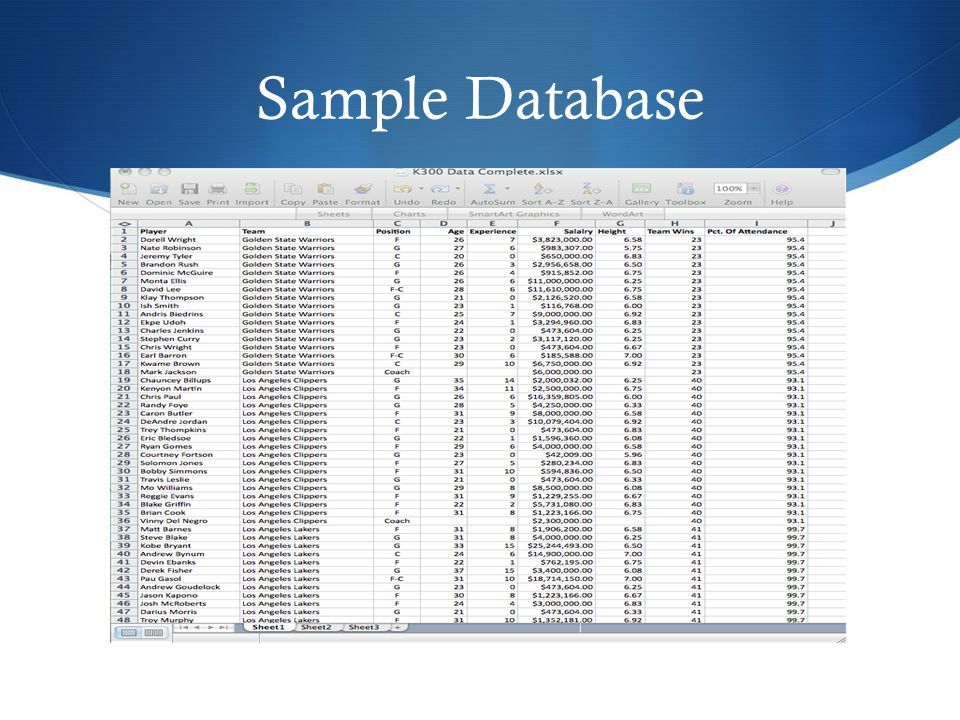The width and height of the screenshot is (960, 720).
Task: Go to the last sheet navigation arrow
Action: [x=223, y=628]
